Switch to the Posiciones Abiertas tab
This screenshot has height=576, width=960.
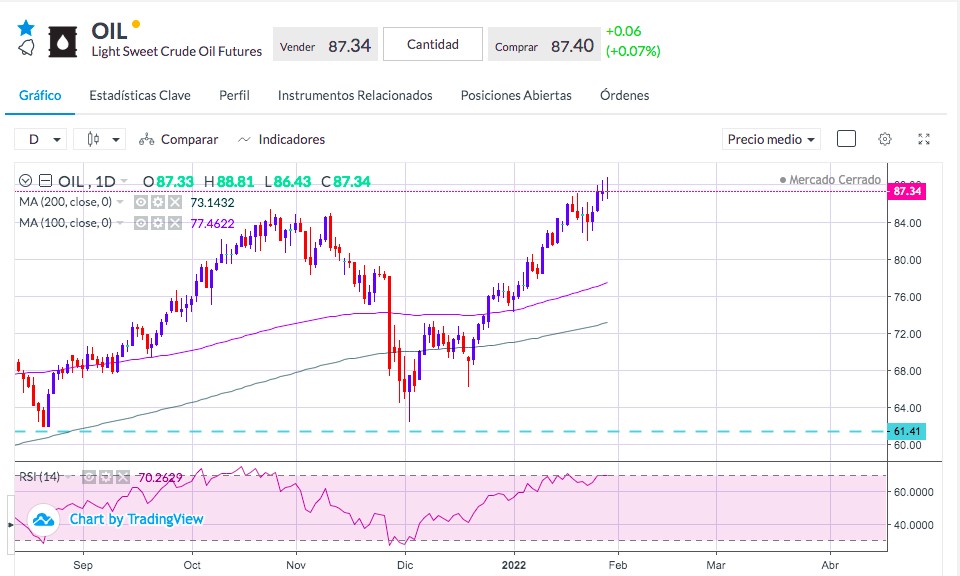[516, 95]
